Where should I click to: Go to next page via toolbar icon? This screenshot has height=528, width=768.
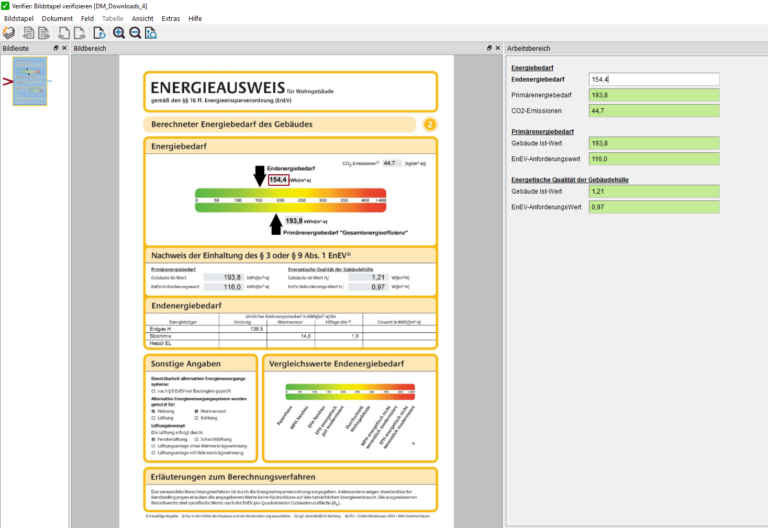tap(79, 33)
